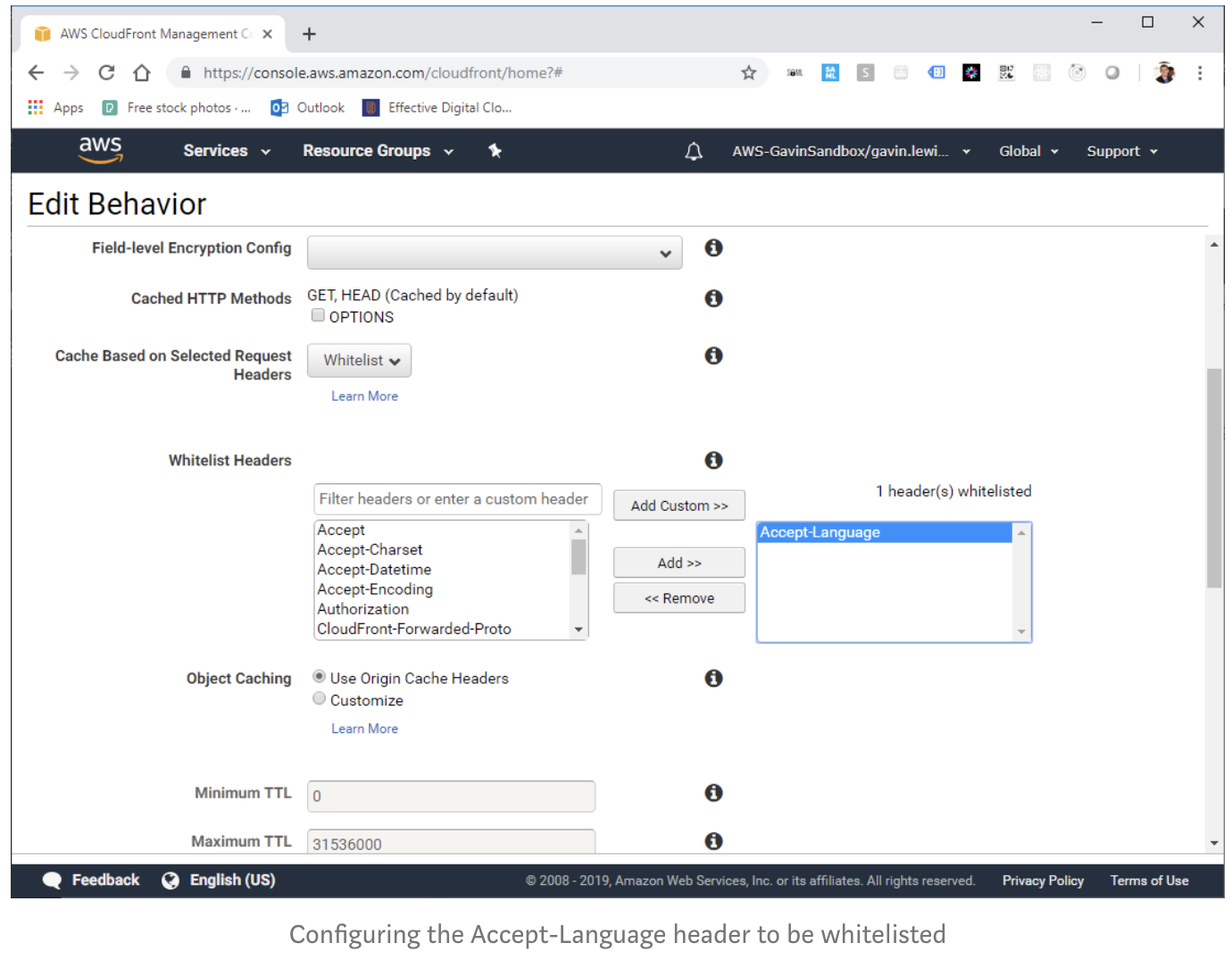Click the browser address bar URL
Screen dimensions: 1232x968
tap(382, 72)
